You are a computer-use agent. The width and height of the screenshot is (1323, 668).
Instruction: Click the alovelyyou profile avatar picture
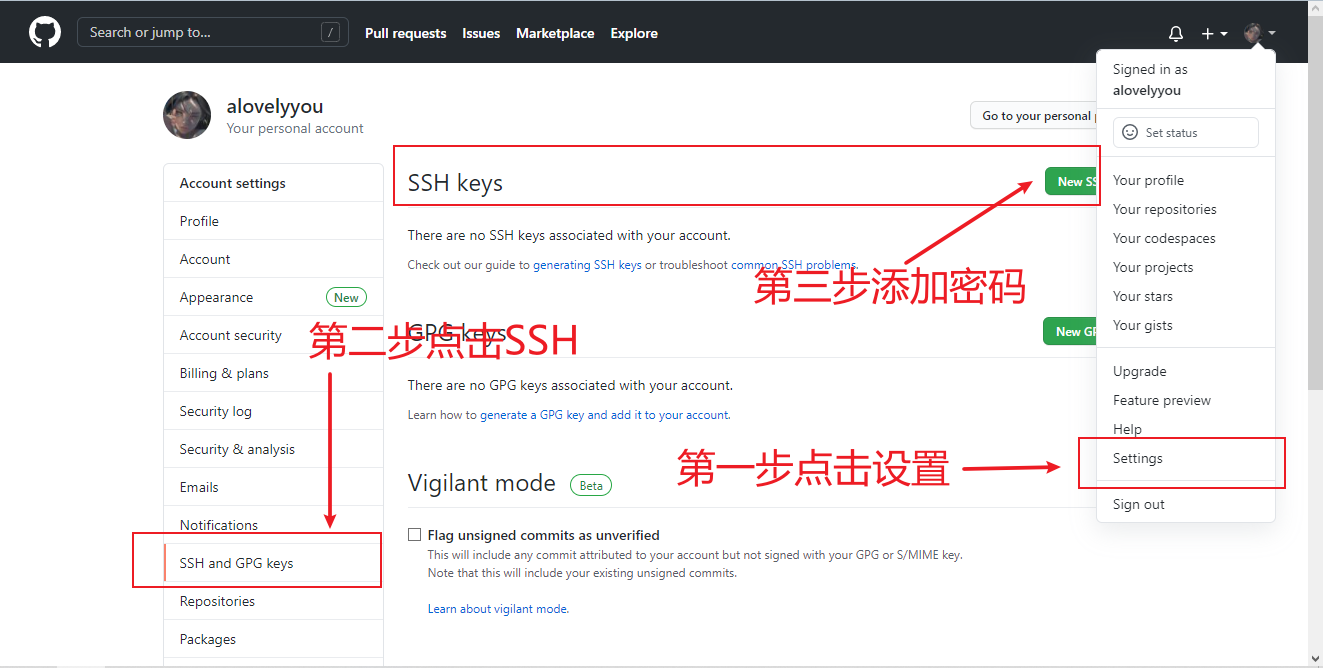tap(187, 115)
